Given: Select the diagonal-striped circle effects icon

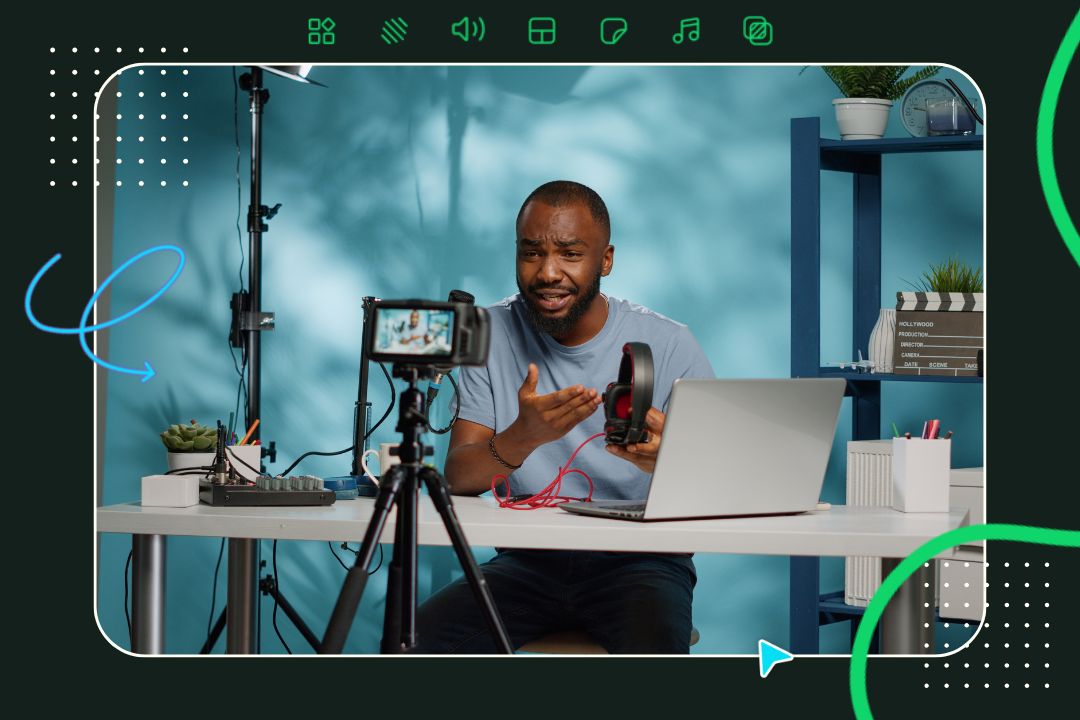Looking at the screenshot, I should [394, 31].
